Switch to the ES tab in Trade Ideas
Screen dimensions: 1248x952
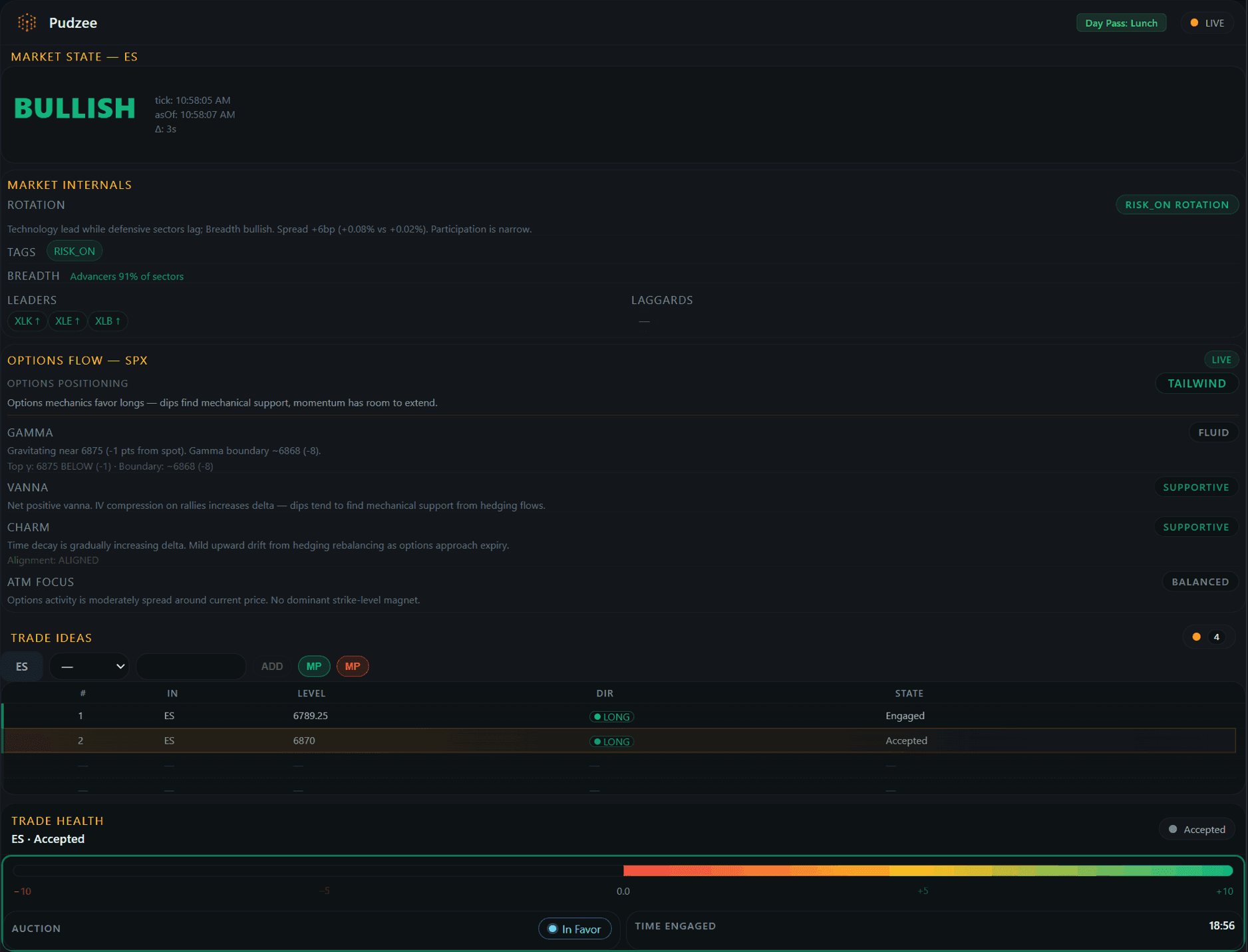tap(21, 666)
